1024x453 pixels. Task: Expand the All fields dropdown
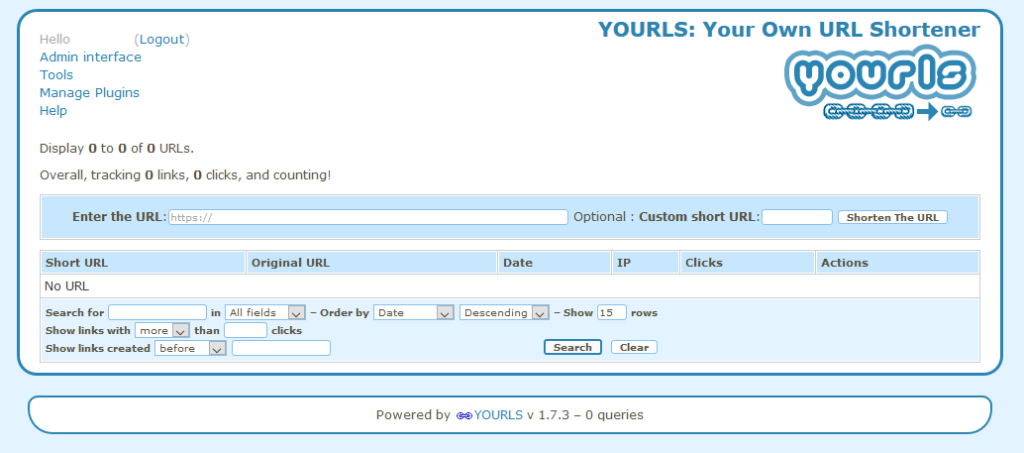tap(265, 313)
